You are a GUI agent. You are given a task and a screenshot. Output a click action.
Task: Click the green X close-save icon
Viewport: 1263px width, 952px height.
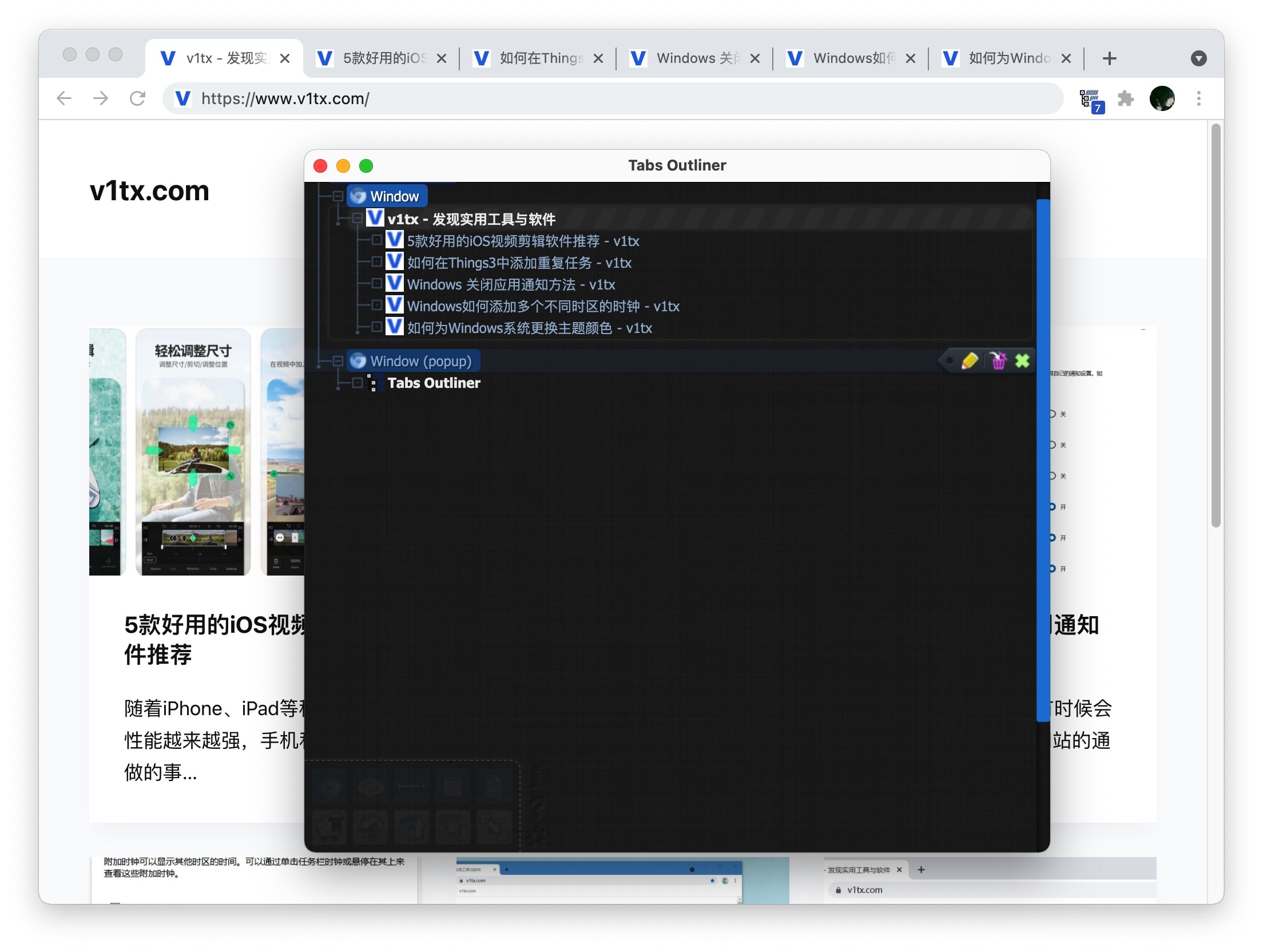1022,361
